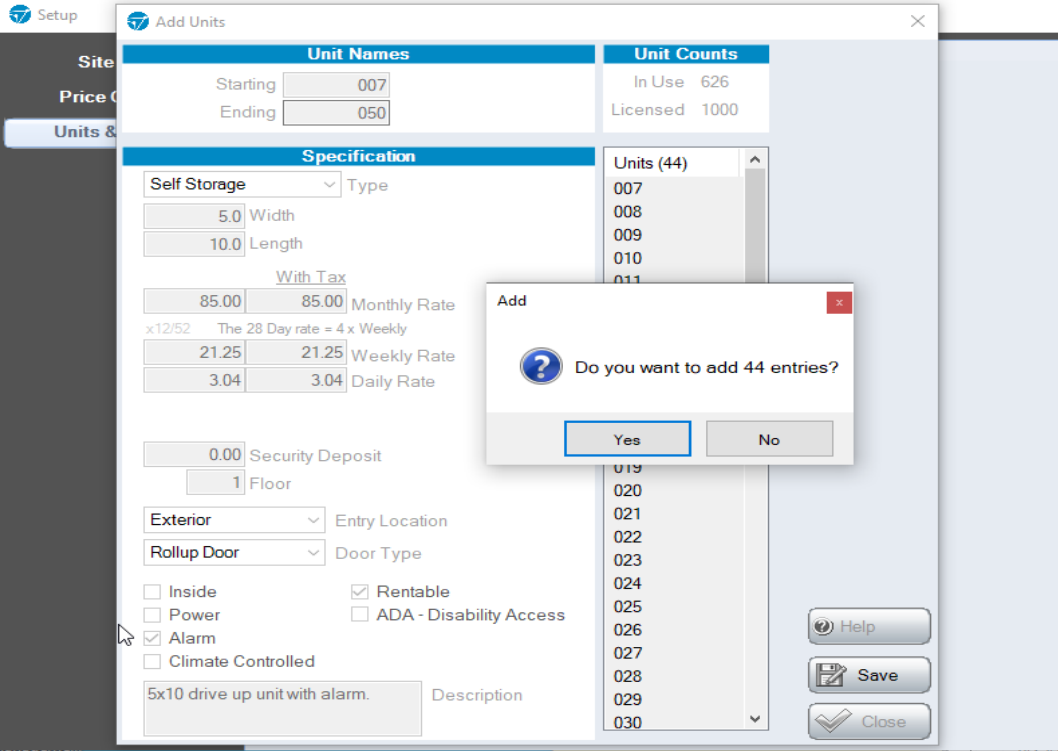Click the Description text box

coord(282,708)
